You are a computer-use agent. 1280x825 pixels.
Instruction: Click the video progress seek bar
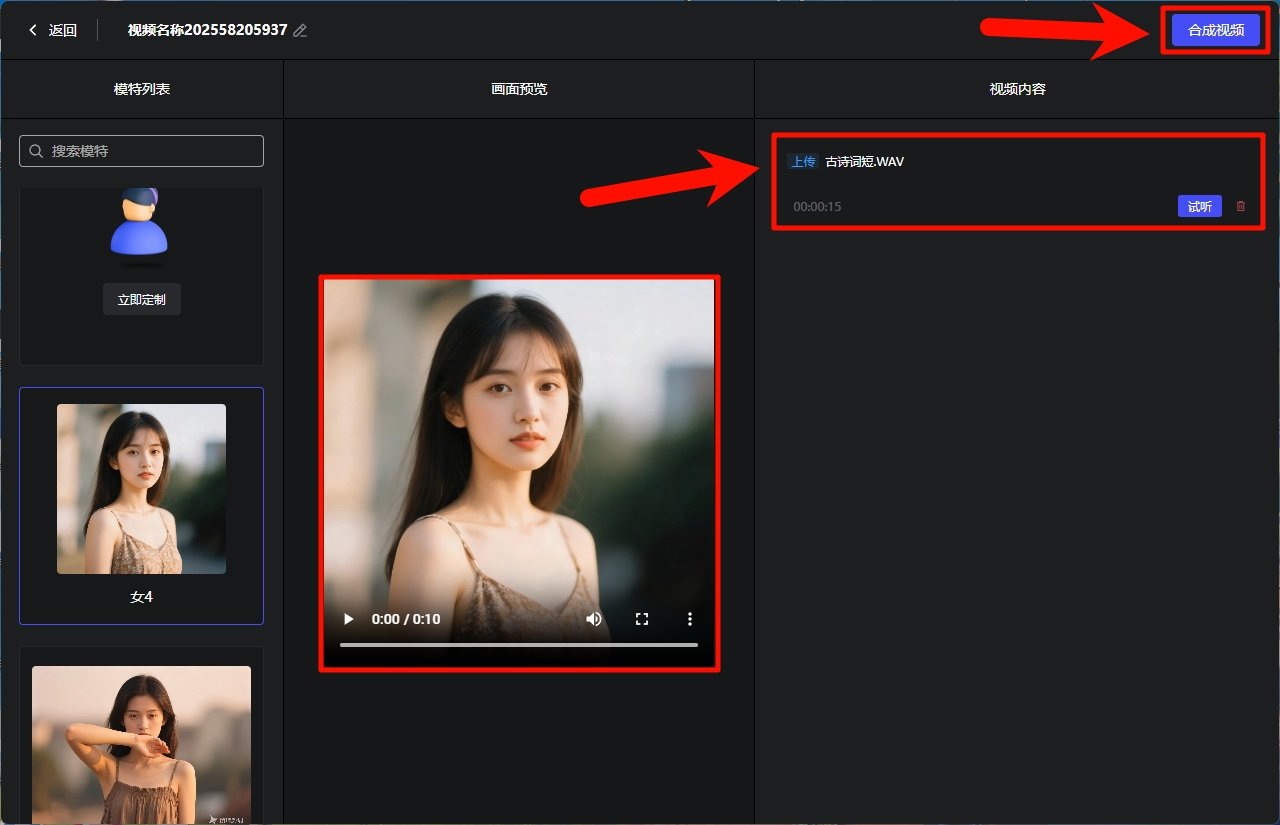coord(519,645)
